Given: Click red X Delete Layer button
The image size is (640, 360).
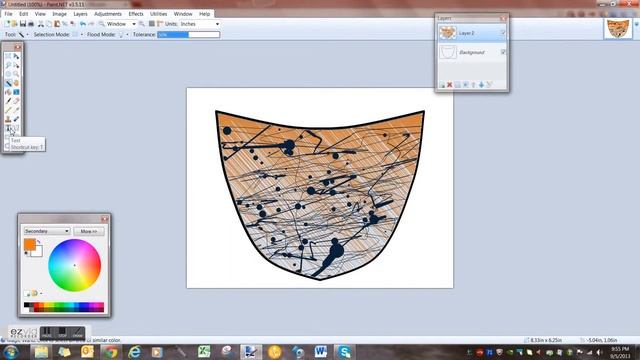Looking at the screenshot, I should pyautogui.click(x=449, y=84).
